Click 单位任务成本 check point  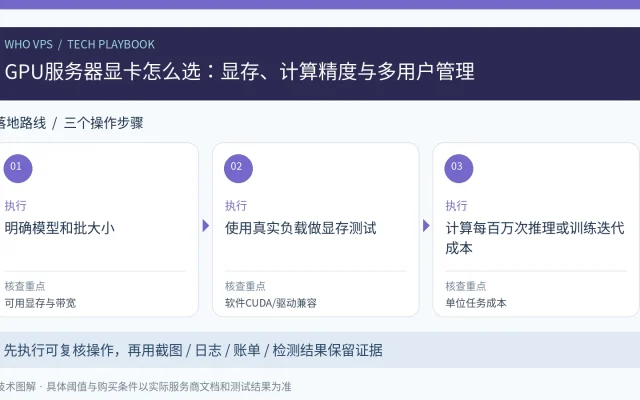coord(476,303)
